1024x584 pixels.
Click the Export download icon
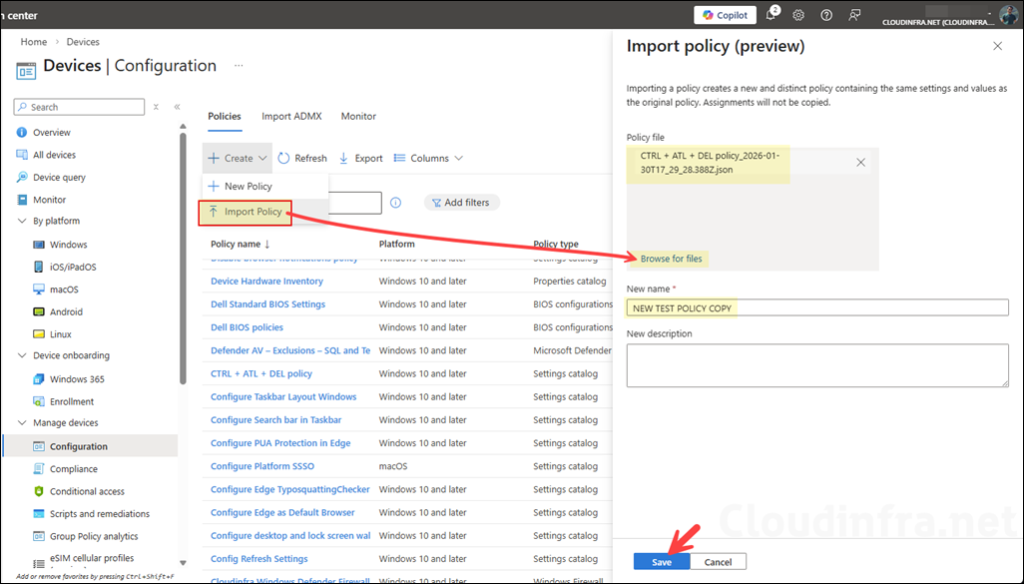click(x=345, y=158)
